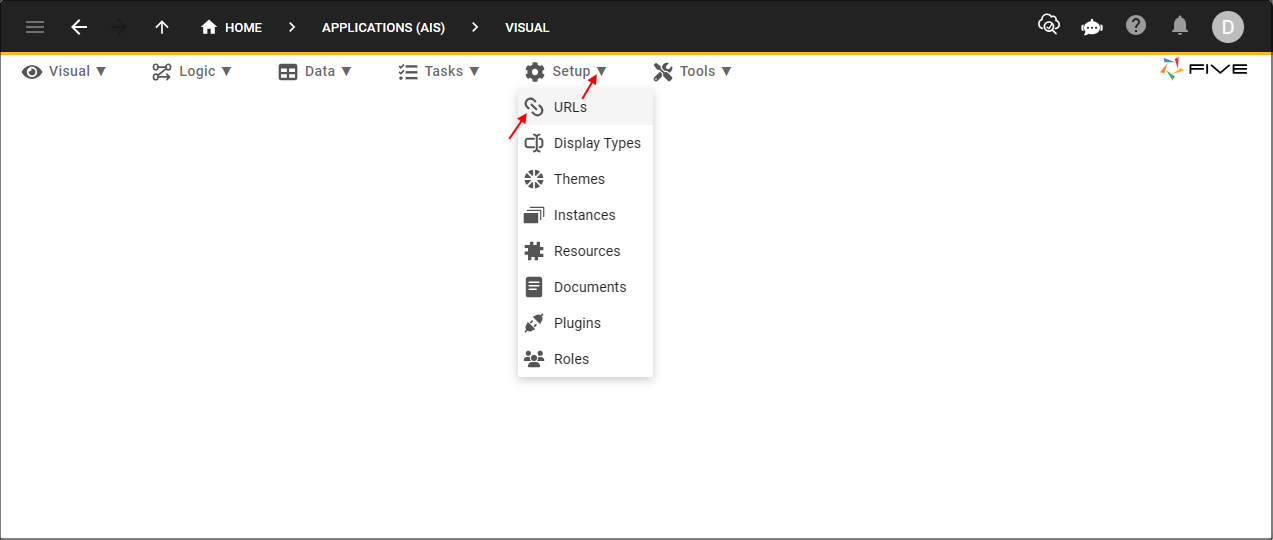Select Roles in the Setup menu
The height and width of the screenshot is (540, 1273).
(571, 359)
